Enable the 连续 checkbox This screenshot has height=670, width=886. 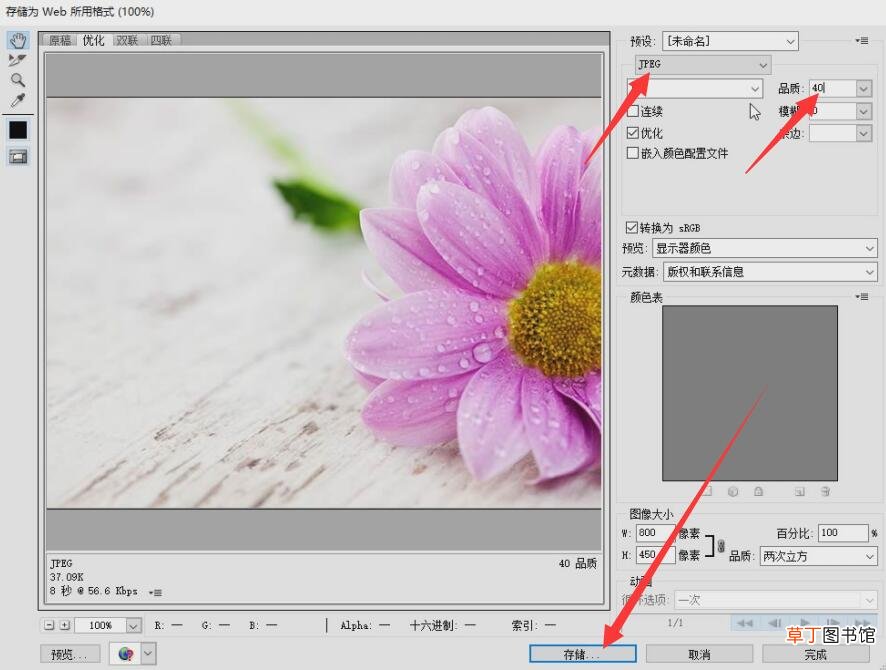pyautogui.click(x=633, y=111)
